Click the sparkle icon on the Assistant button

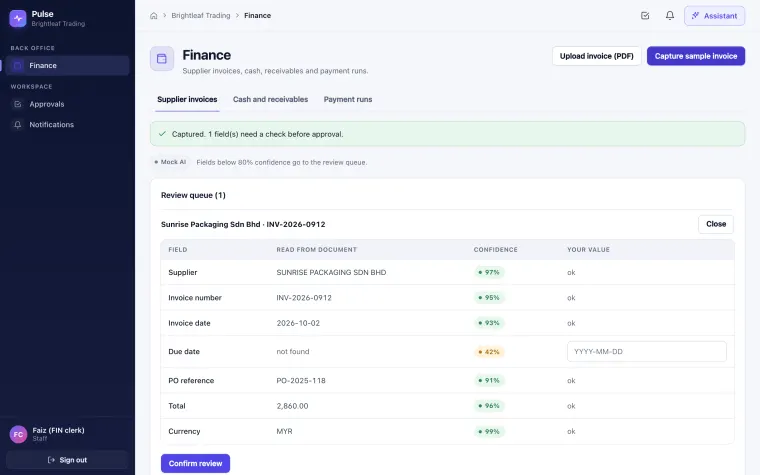pos(696,16)
